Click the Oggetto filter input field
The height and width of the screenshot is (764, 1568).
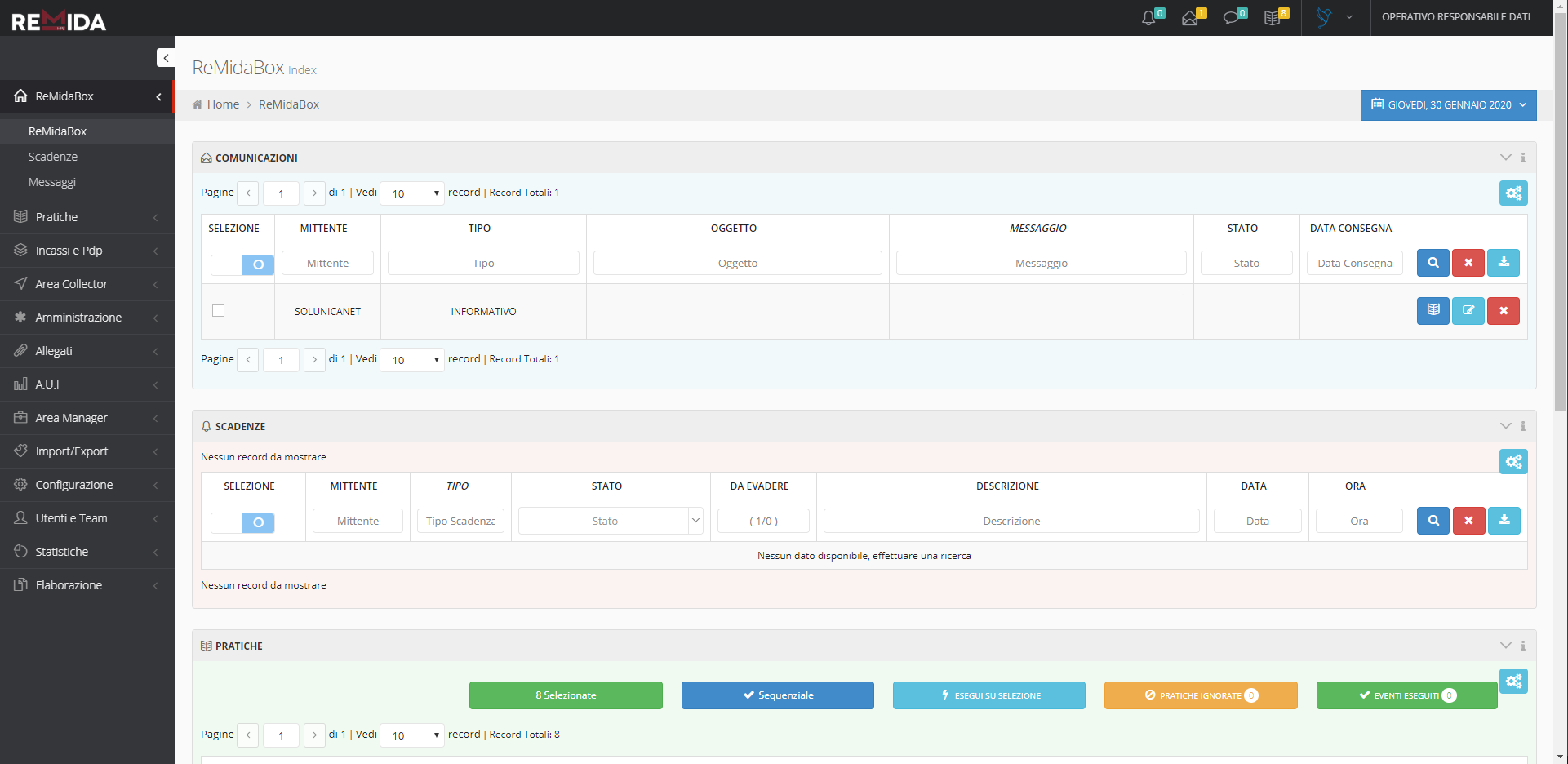click(x=738, y=263)
